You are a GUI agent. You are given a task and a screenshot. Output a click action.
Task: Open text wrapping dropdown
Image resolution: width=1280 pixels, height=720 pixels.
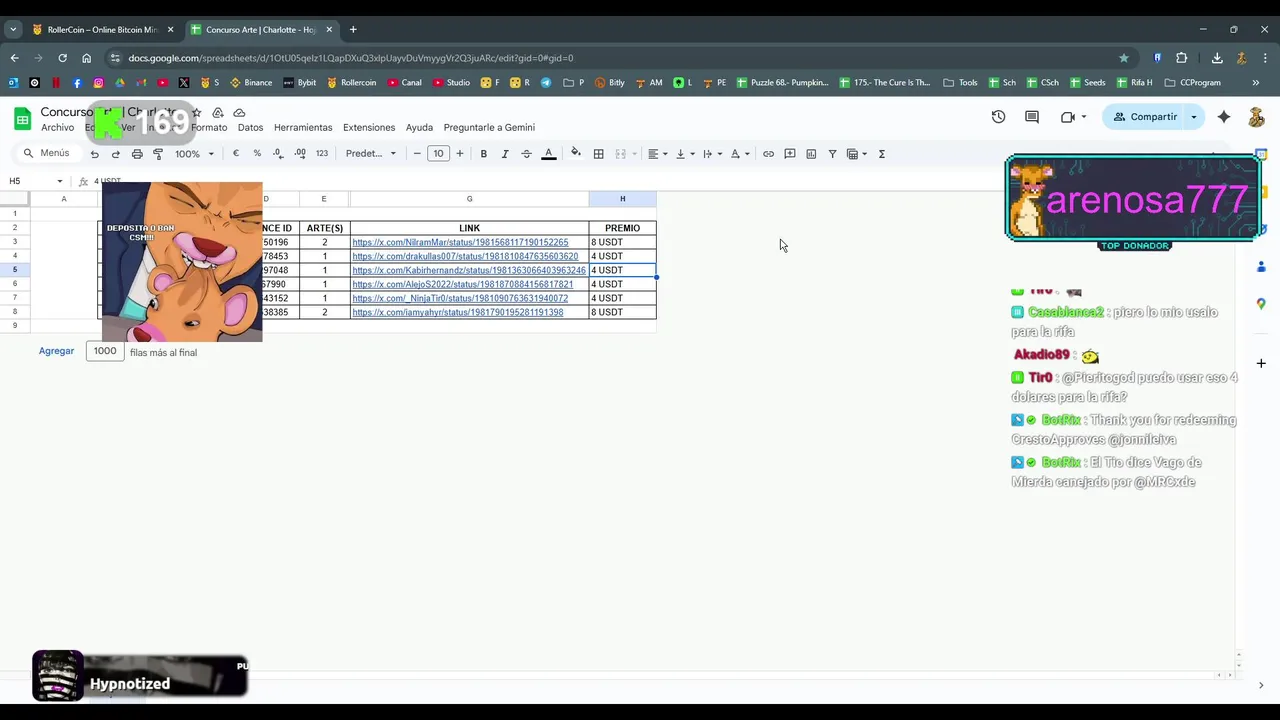click(x=712, y=154)
